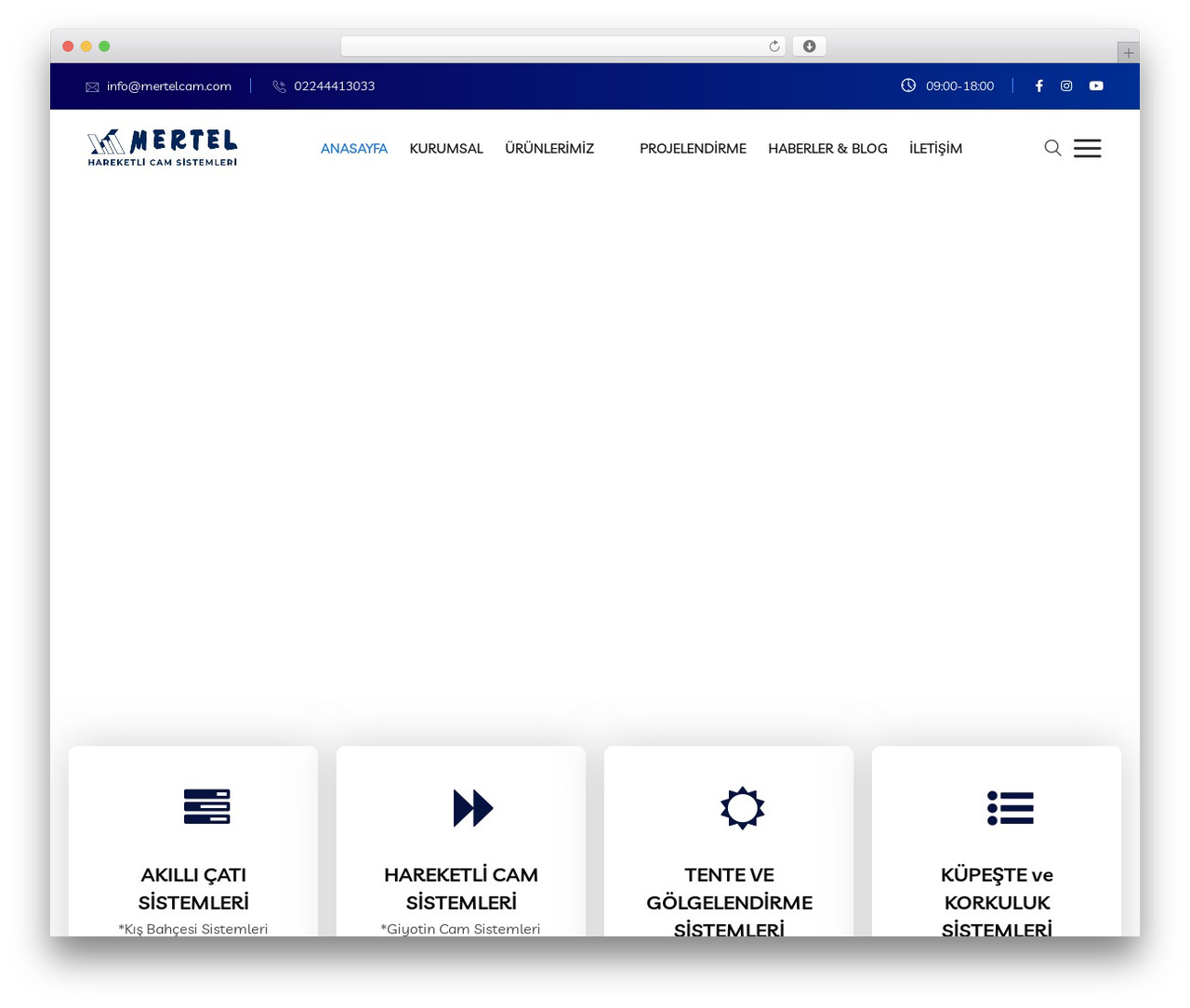Click the 09:00-18:00 working hours text
Screen dimensions: 1190x1008
959,86
